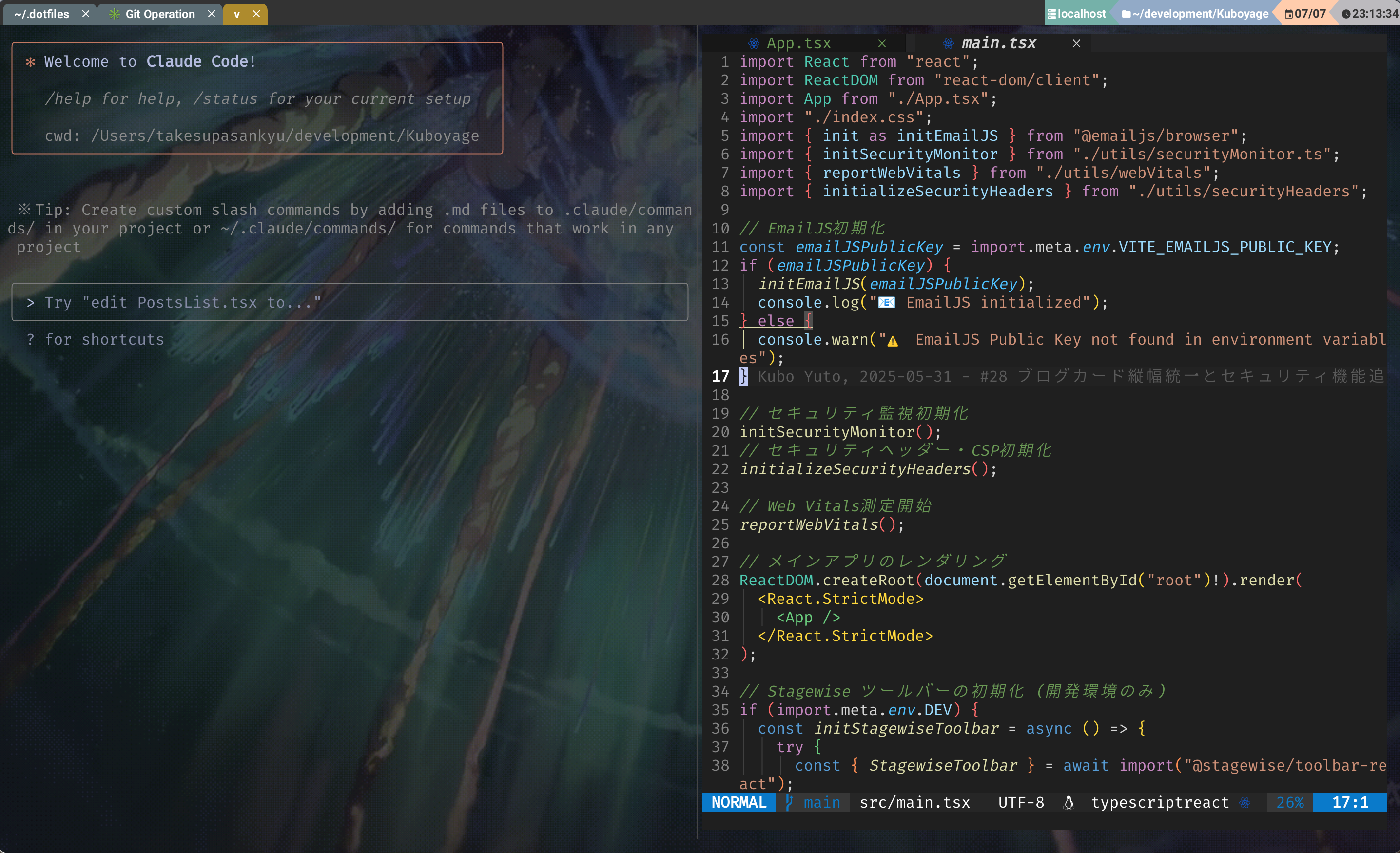Viewport: 1400px width, 853px height.
Task: Click the "} else {" on line 15
Action: click(x=776, y=321)
